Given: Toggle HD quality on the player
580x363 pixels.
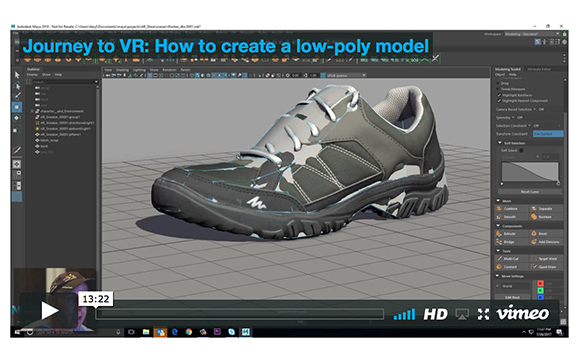Looking at the screenshot, I should 435,315.
